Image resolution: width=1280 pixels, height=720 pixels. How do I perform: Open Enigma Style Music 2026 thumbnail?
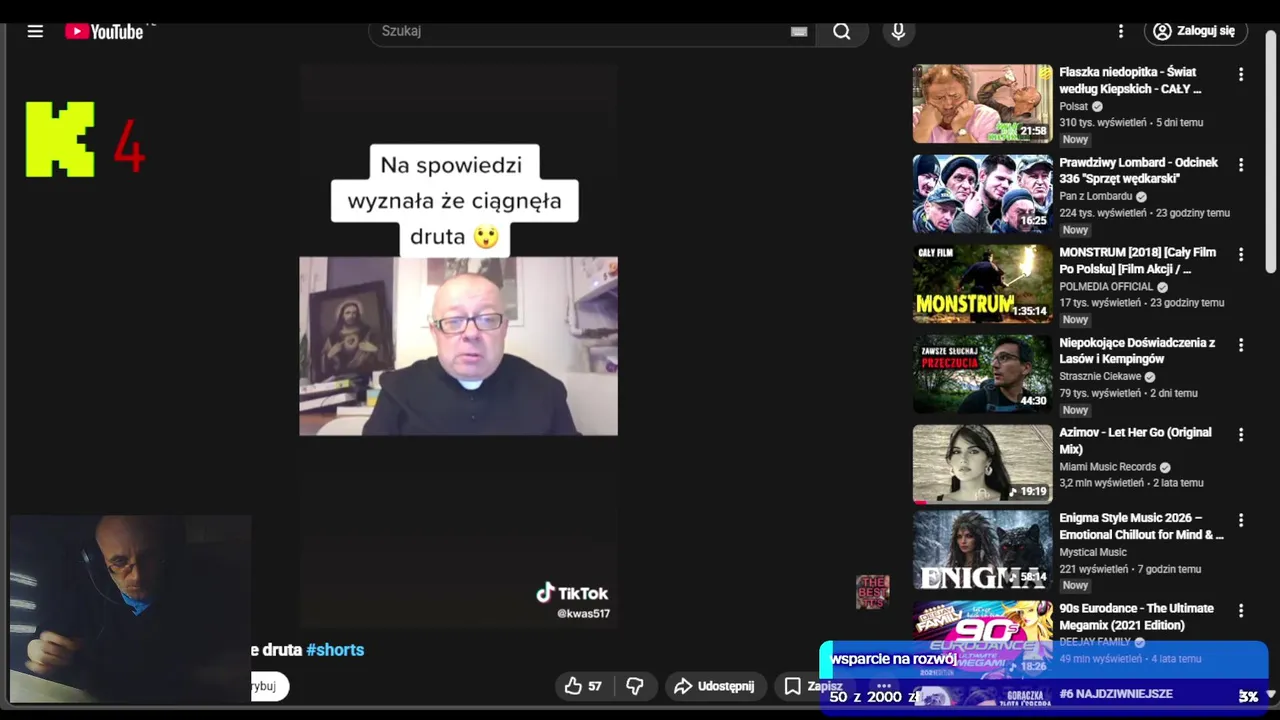982,550
